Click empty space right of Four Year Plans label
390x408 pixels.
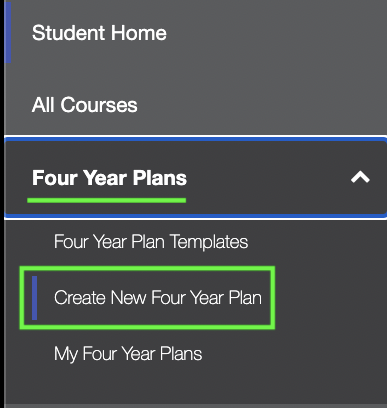tap(267, 178)
